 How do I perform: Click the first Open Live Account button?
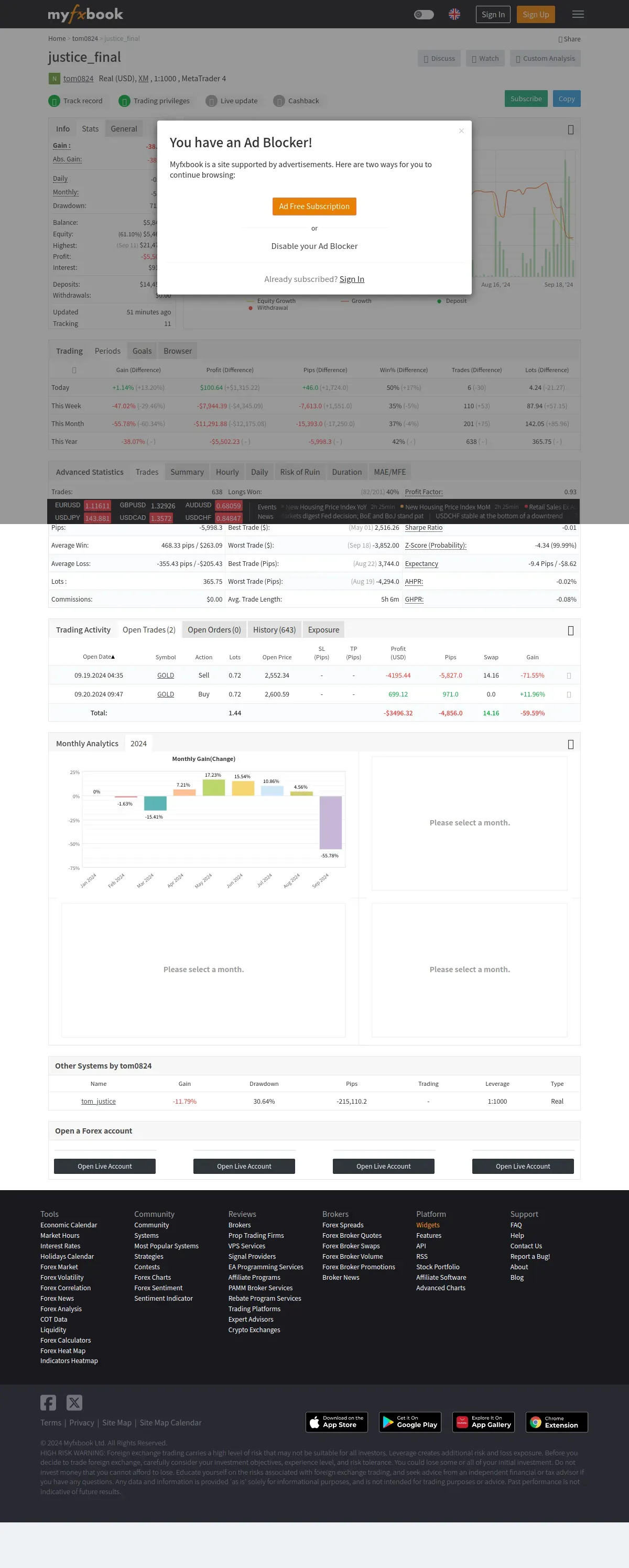click(x=105, y=1166)
